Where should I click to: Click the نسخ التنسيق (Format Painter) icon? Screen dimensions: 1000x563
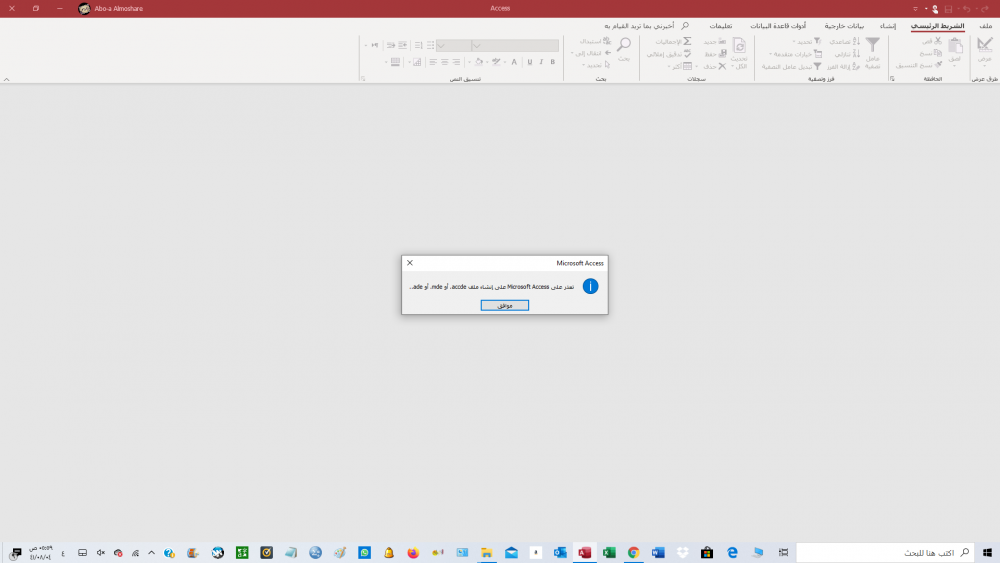938,65
